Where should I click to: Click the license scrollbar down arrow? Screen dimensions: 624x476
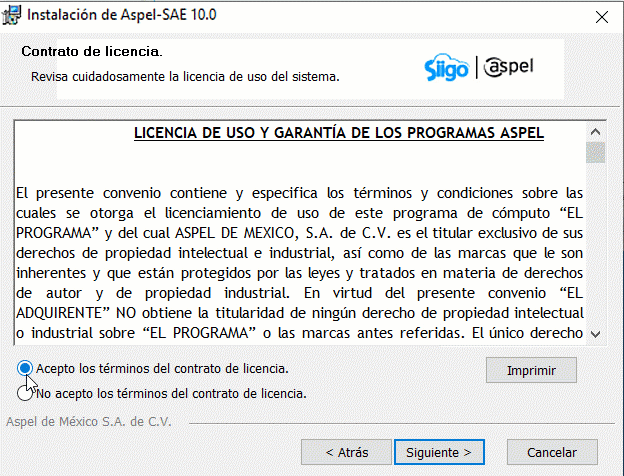coord(596,334)
